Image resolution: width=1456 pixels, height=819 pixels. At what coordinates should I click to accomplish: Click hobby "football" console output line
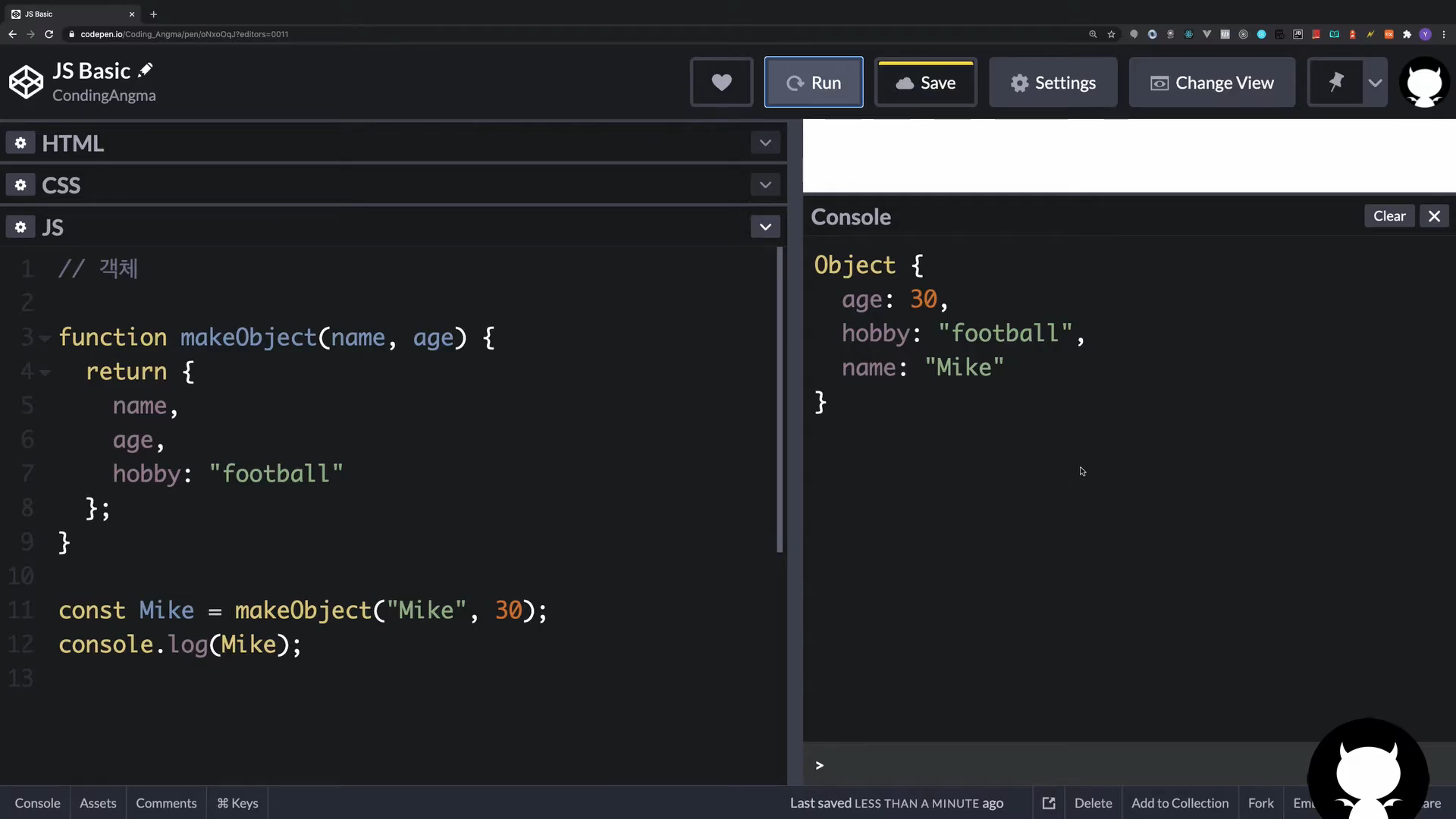[x=963, y=333]
